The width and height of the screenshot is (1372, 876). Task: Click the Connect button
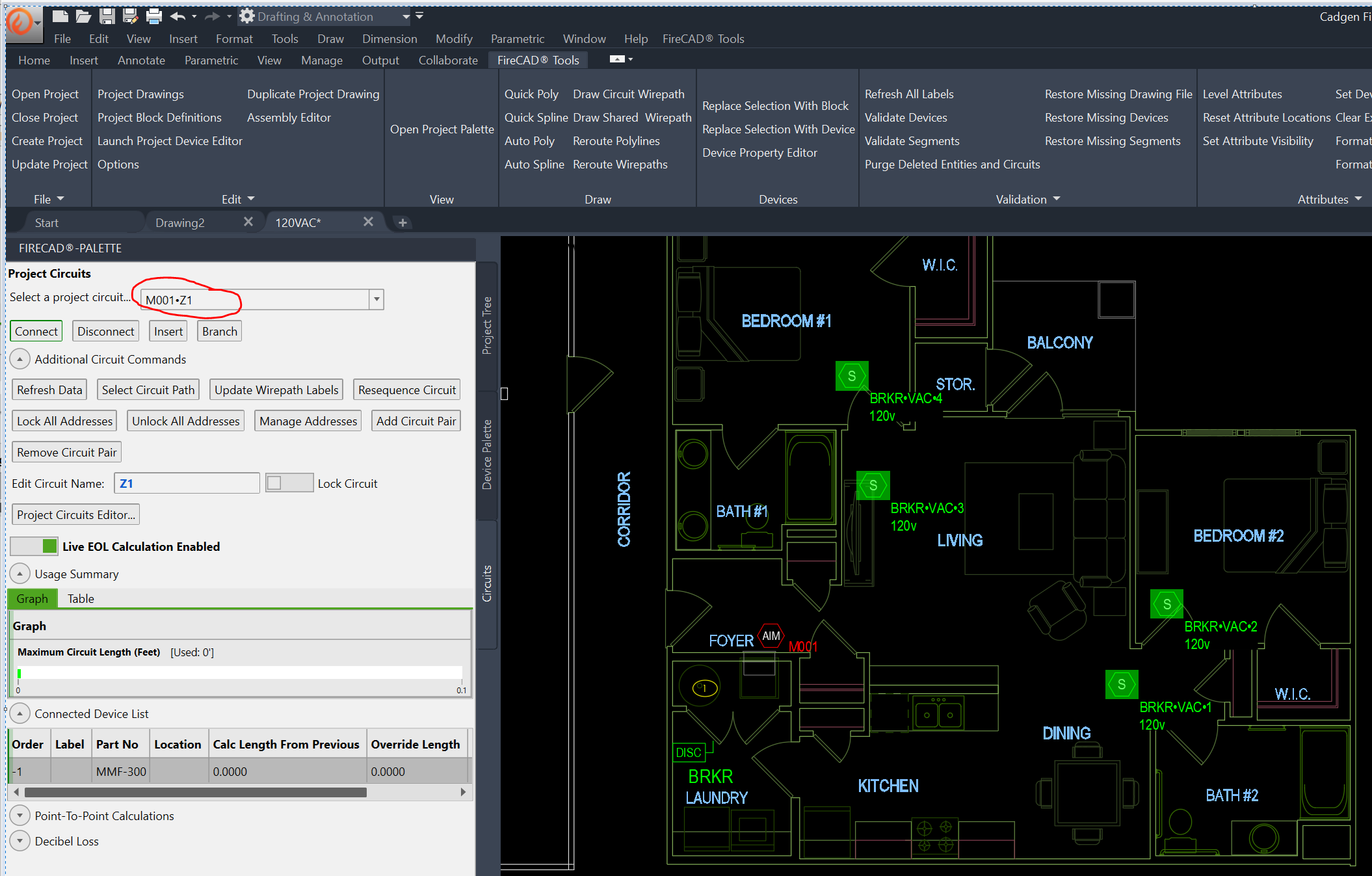(36, 331)
